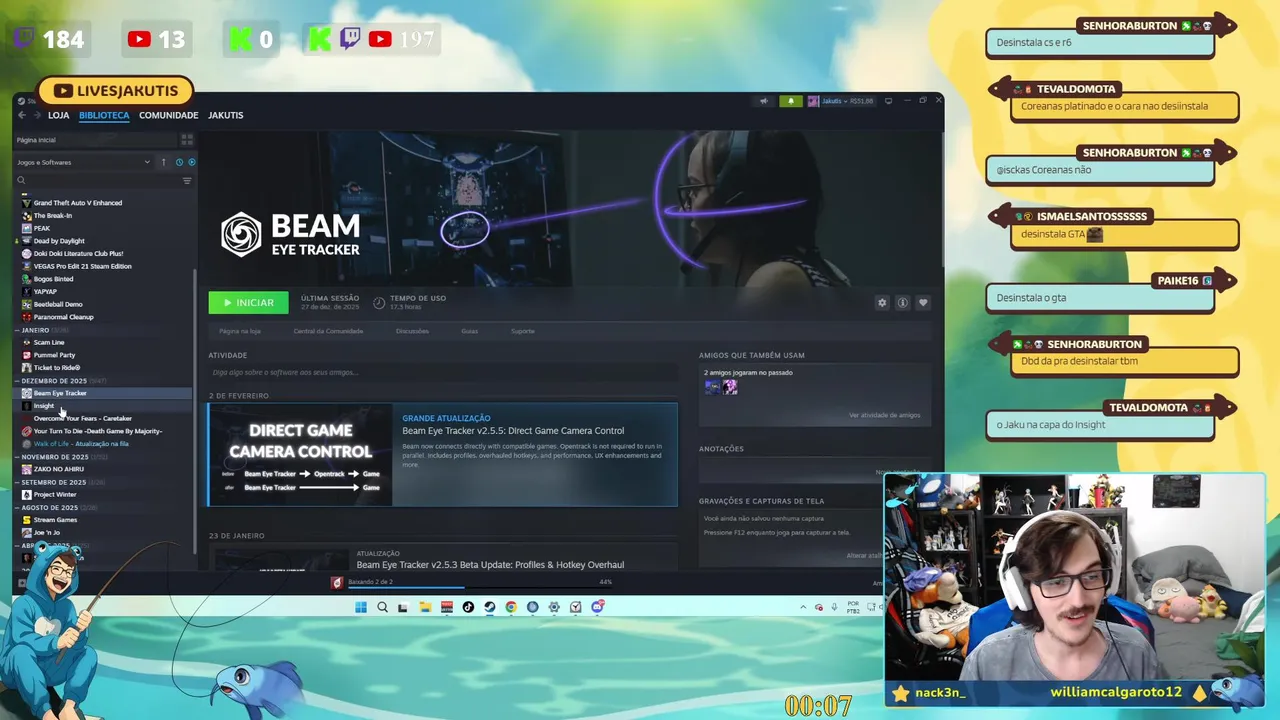Switch to the BIBLIOTECA tab
Screen dimensions: 1280x720
(104, 115)
